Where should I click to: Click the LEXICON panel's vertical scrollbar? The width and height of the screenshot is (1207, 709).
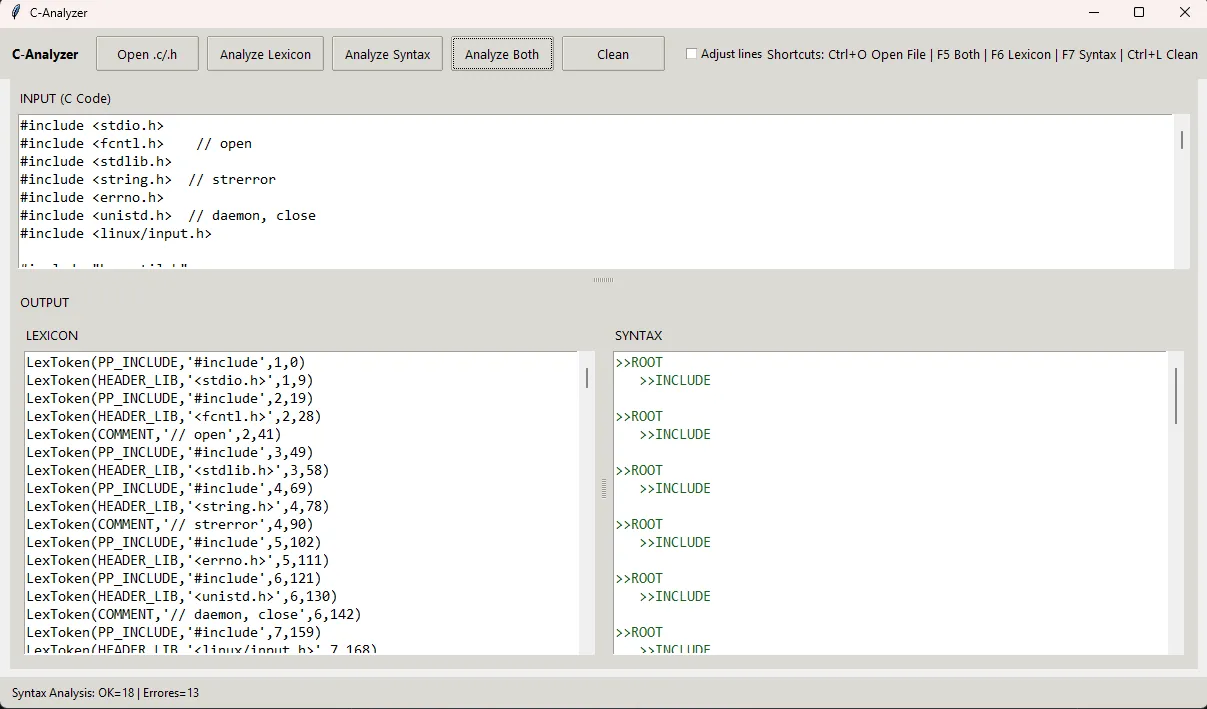(x=586, y=378)
